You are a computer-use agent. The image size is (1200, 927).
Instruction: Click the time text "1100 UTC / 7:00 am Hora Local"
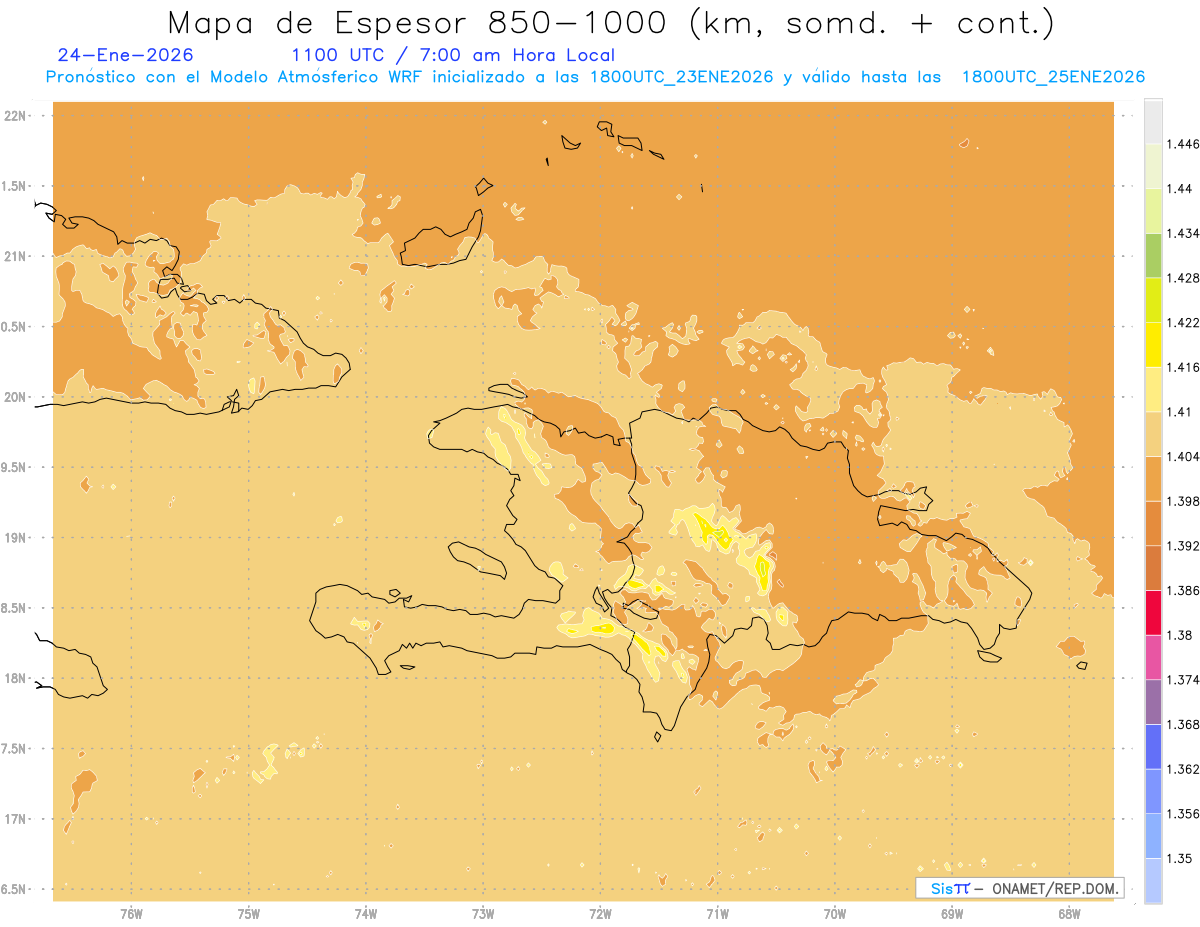click(x=453, y=55)
